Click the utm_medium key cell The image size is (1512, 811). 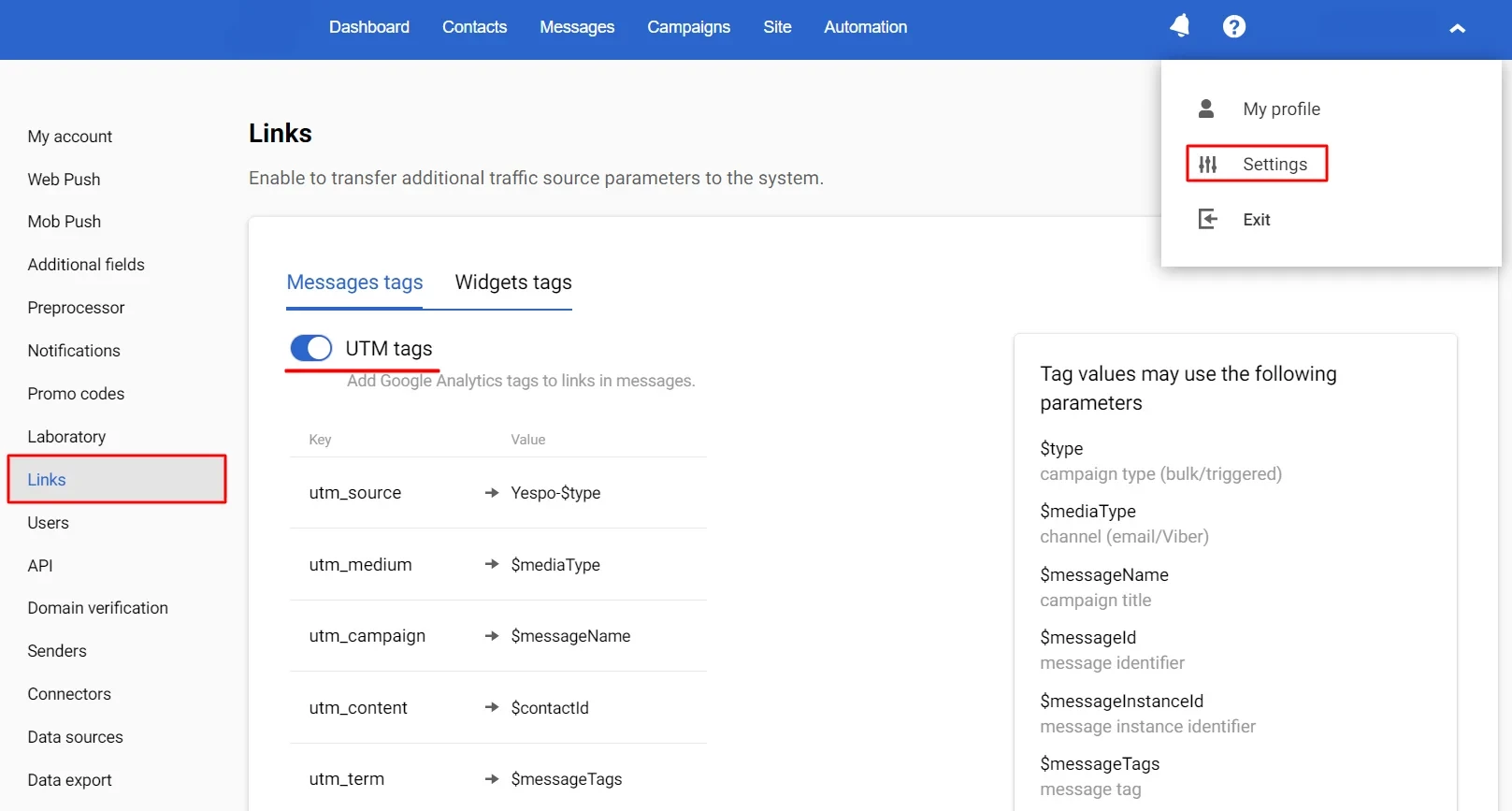pyautogui.click(x=360, y=565)
